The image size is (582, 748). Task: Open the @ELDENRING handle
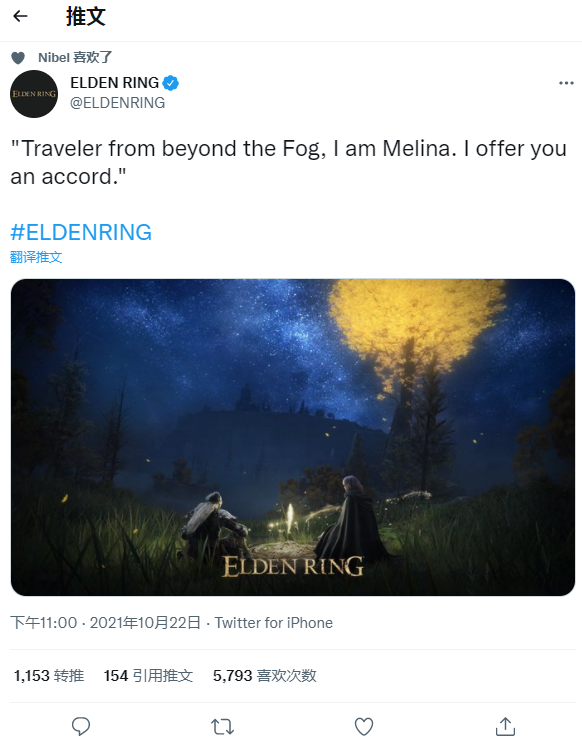[x=118, y=103]
